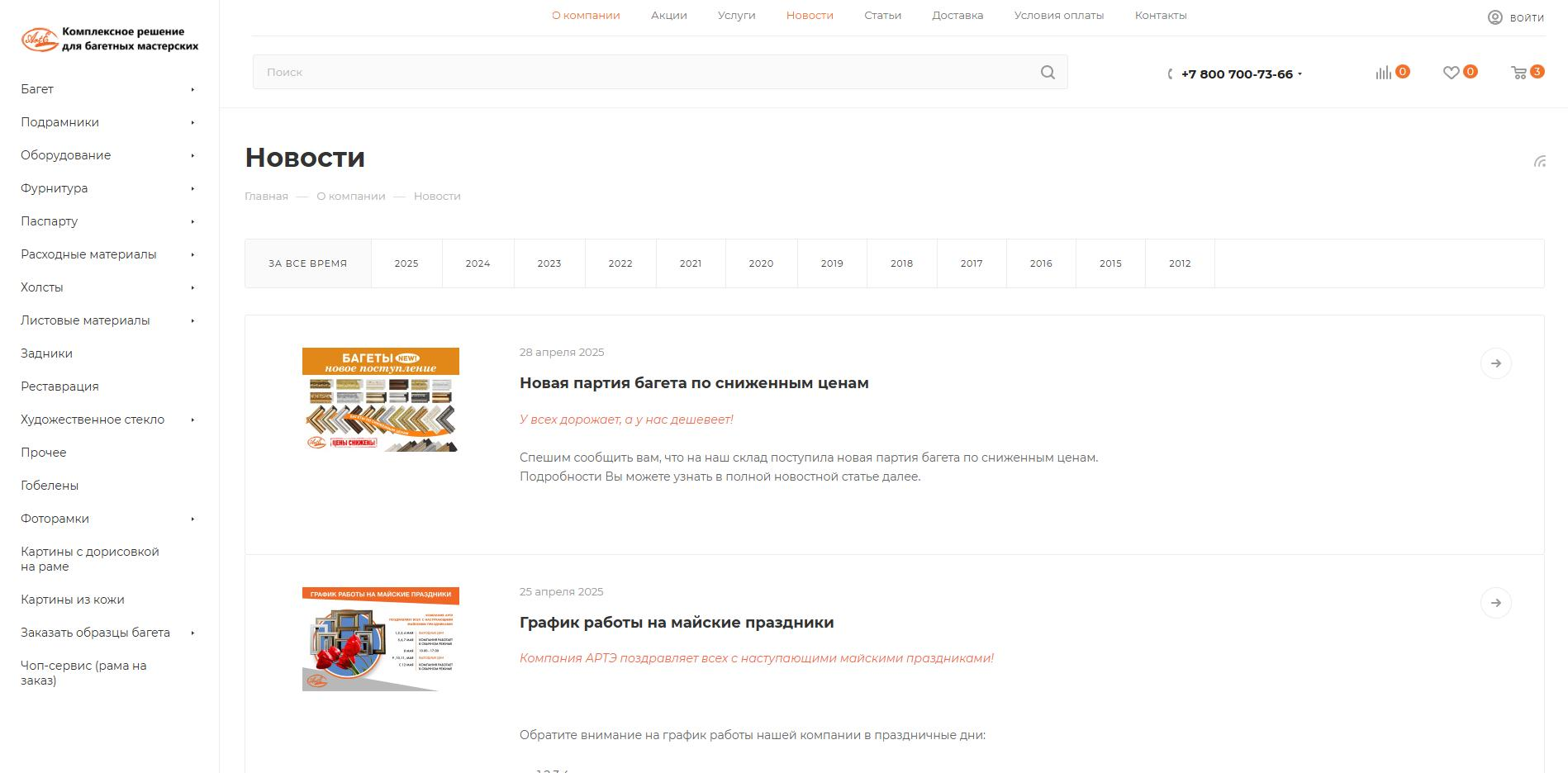Open Контакты in top menu
The width and height of the screenshot is (1568, 773).
(x=1161, y=16)
